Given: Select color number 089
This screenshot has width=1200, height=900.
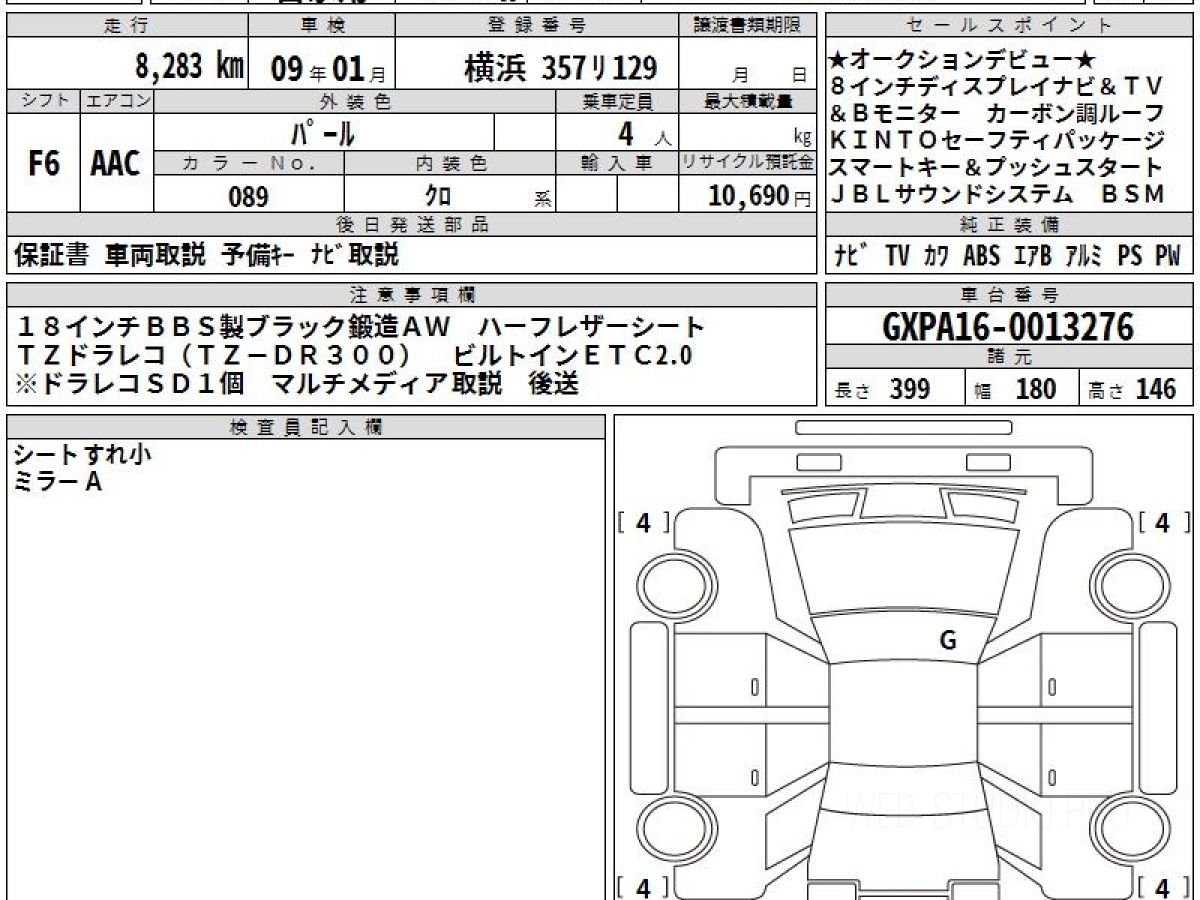Looking at the screenshot, I should point(248,197).
